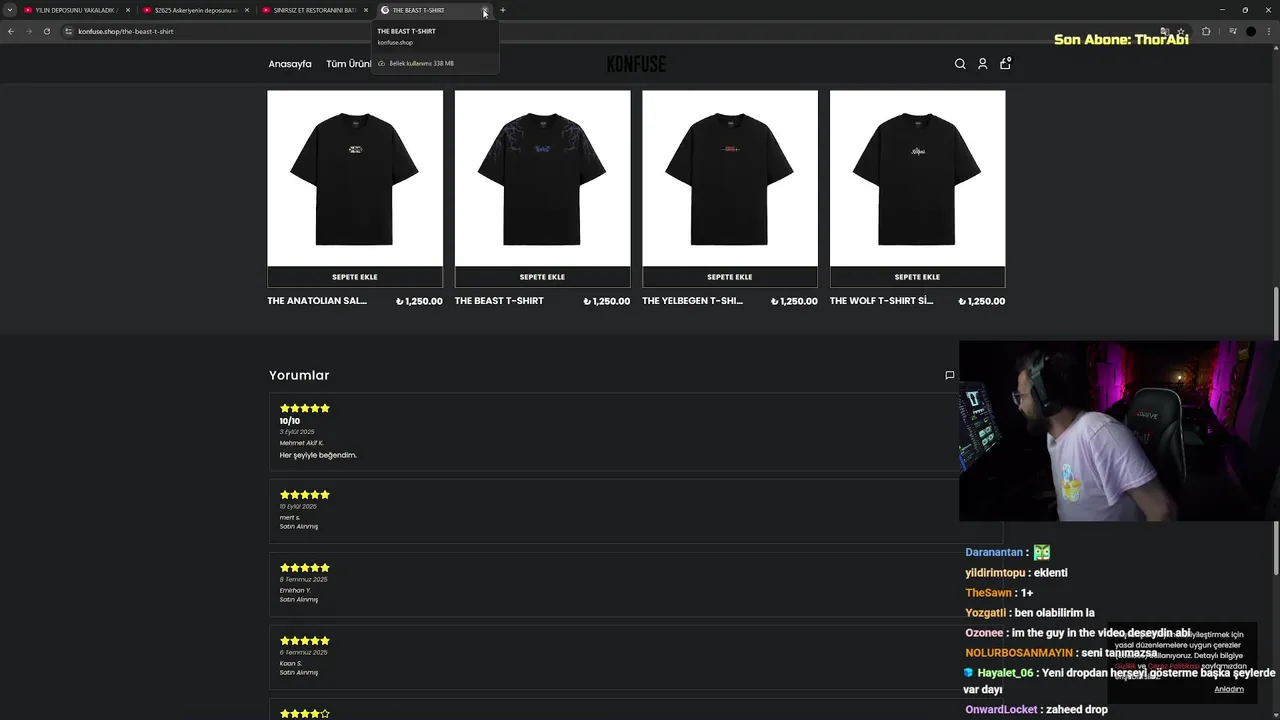The image size is (1280, 720).
Task: Close the SINIRSIZ ET RESTORANINI tab
Action: (366, 10)
